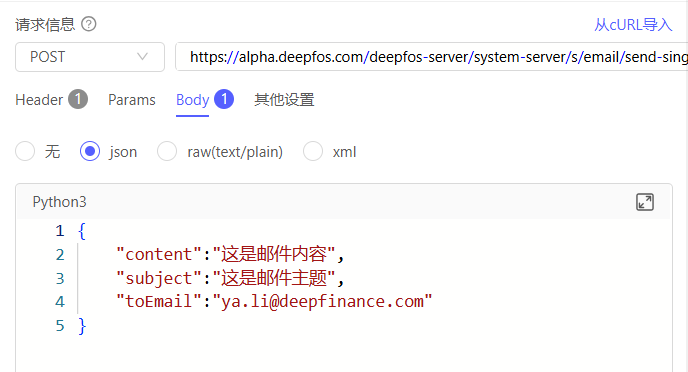The height and width of the screenshot is (372, 688).
Task: Switch to the Header tab
Action: coord(39,100)
